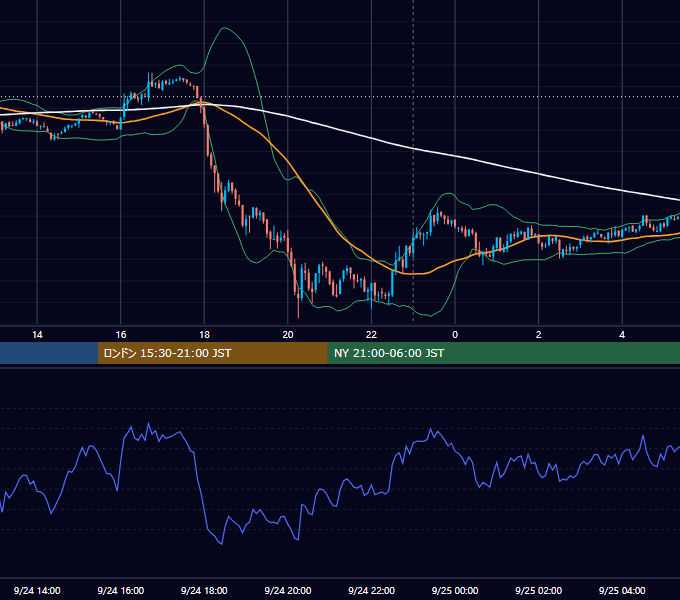Click the "9/25 04:00" indicator axis label
Screen dimensions: 680x600
point(622,590)
